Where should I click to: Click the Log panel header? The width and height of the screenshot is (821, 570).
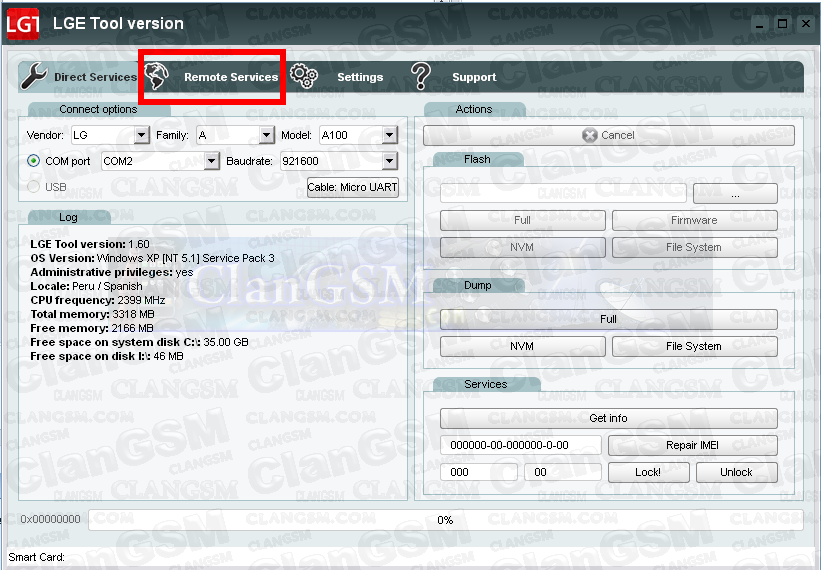[68, 217]
